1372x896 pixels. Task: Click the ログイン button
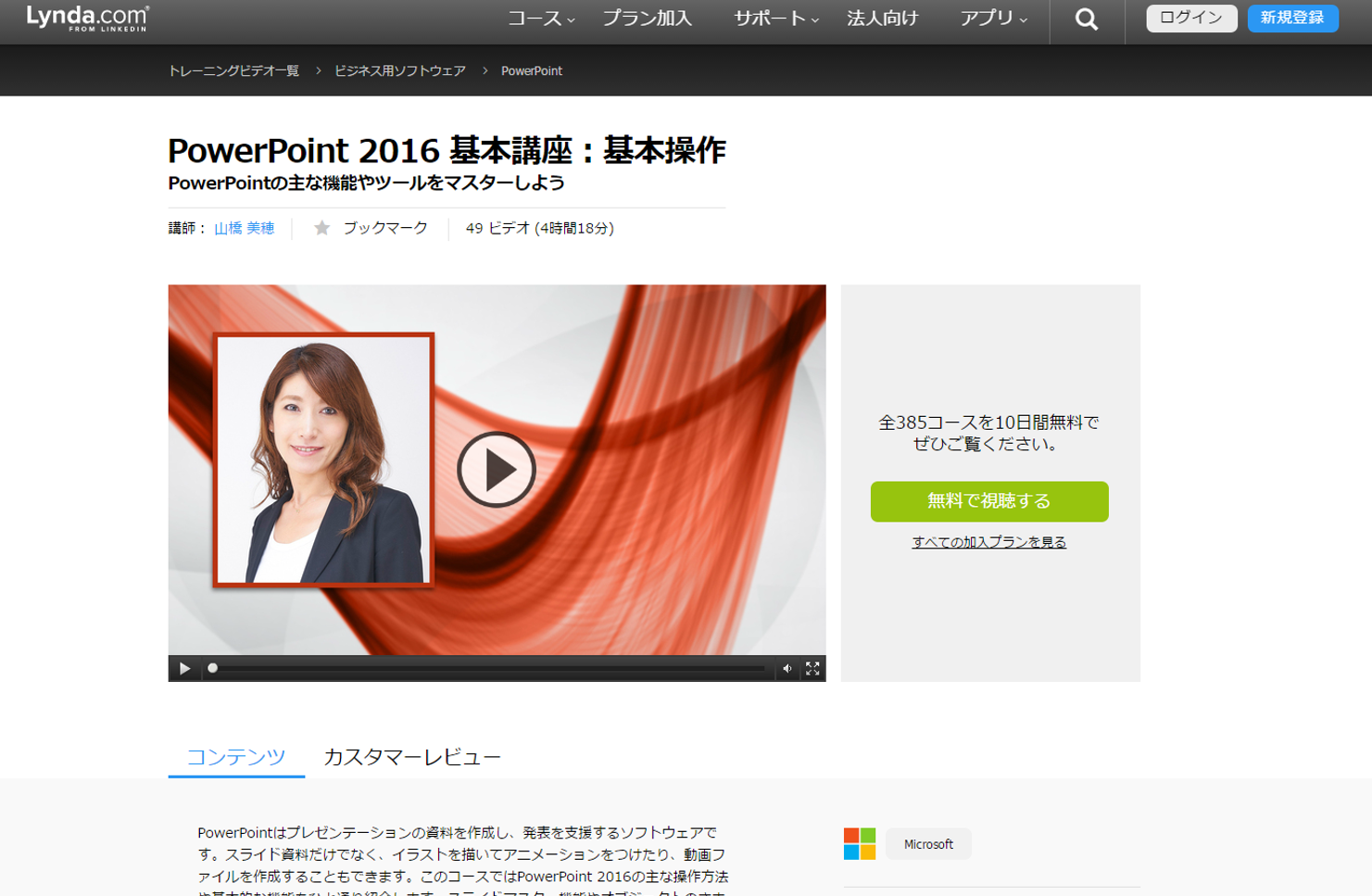(x=1190, y=19)
